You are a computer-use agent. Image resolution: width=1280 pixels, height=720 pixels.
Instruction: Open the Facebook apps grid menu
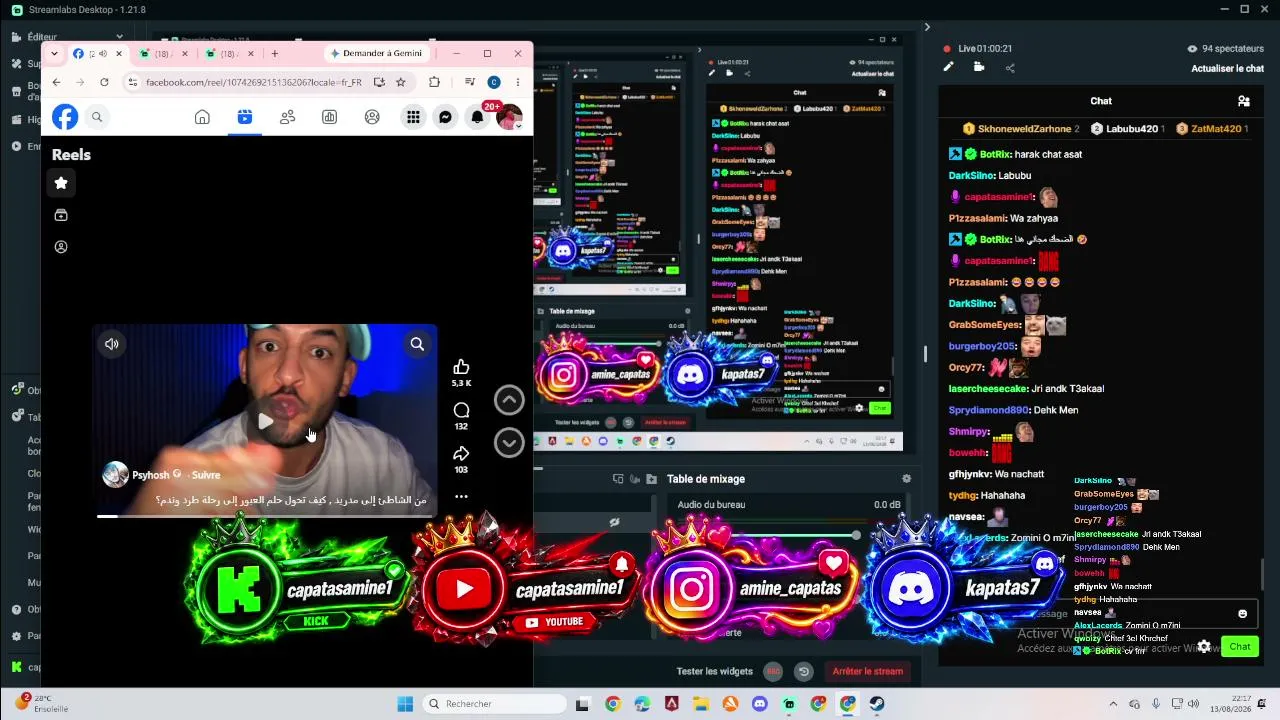pyautogui.click(x=413, y=117)
